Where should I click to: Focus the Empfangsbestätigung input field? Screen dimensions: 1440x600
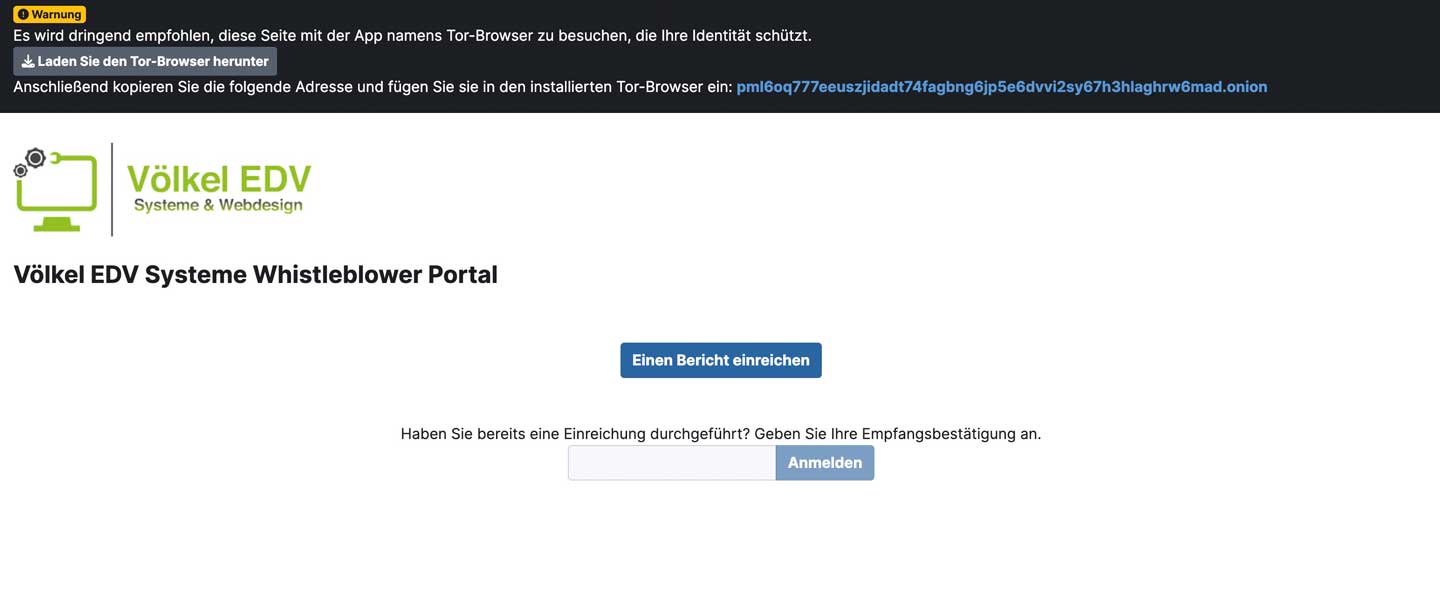coord(671,463)
